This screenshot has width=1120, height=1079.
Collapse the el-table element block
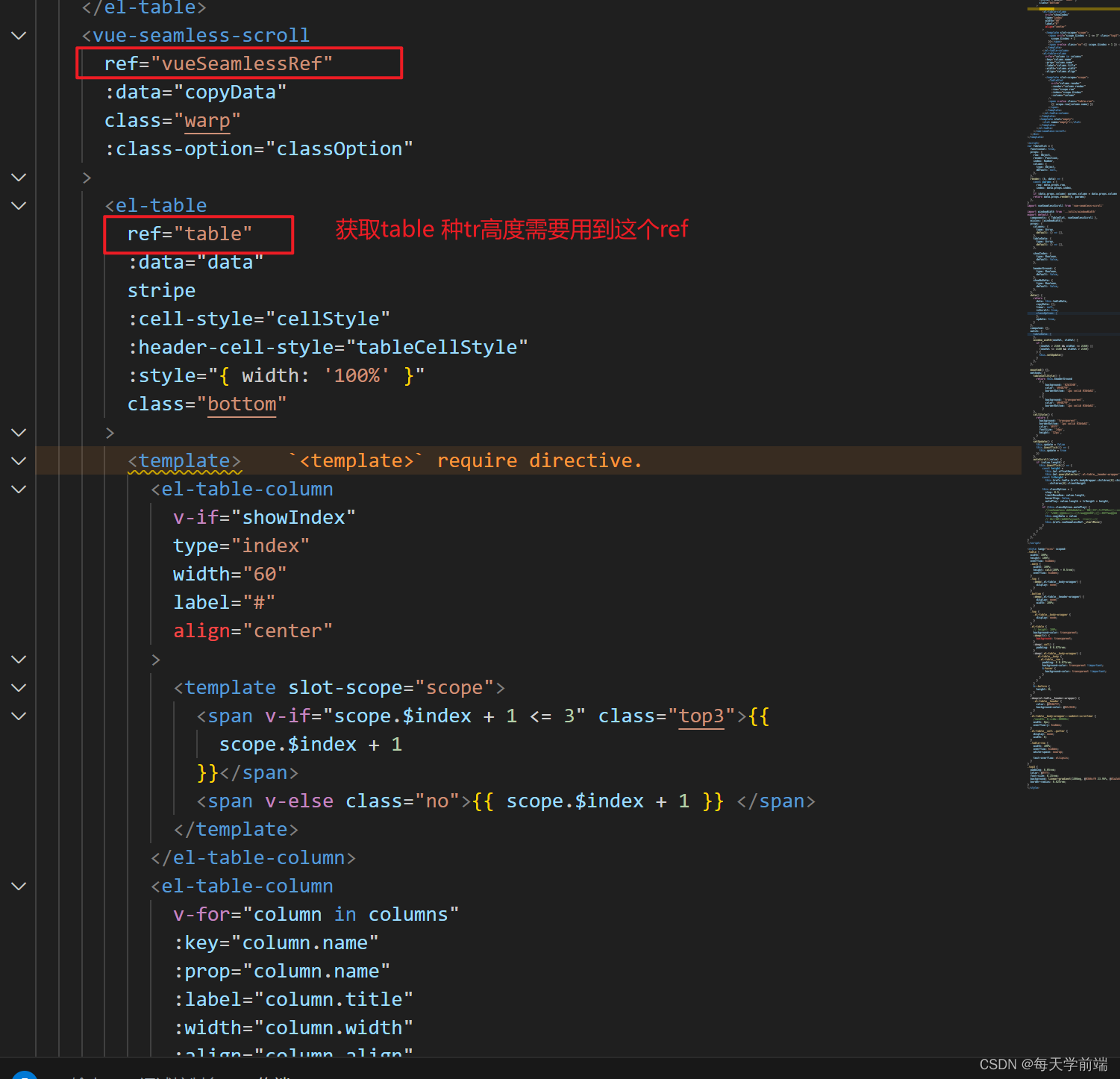(19, 206)
